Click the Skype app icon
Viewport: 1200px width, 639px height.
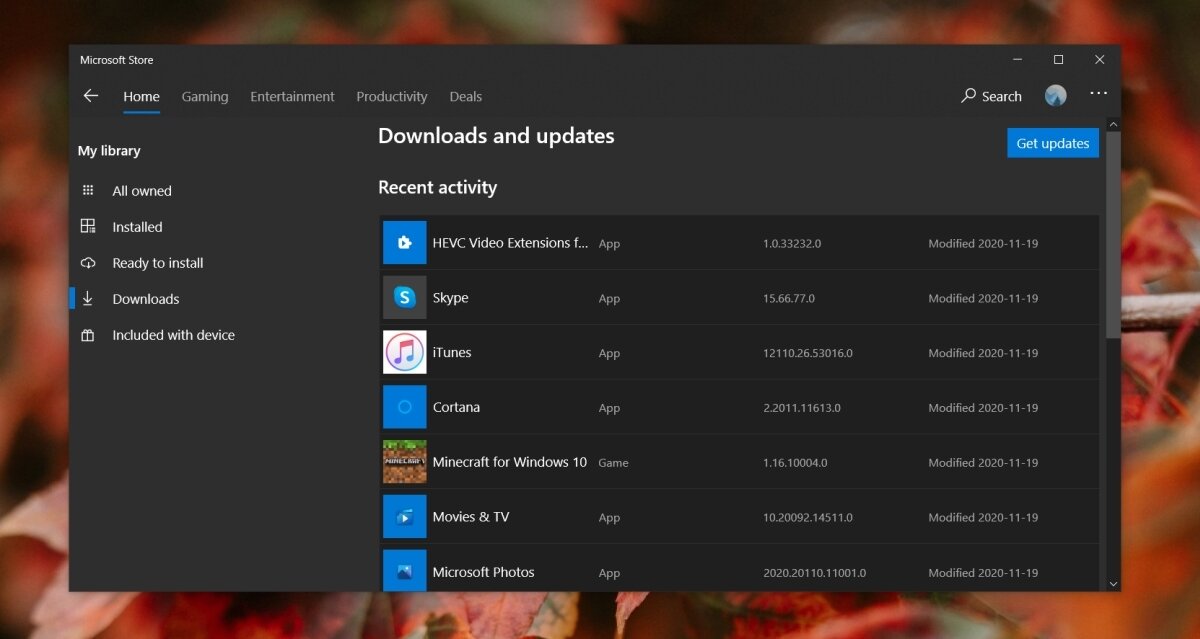(404, 298)
